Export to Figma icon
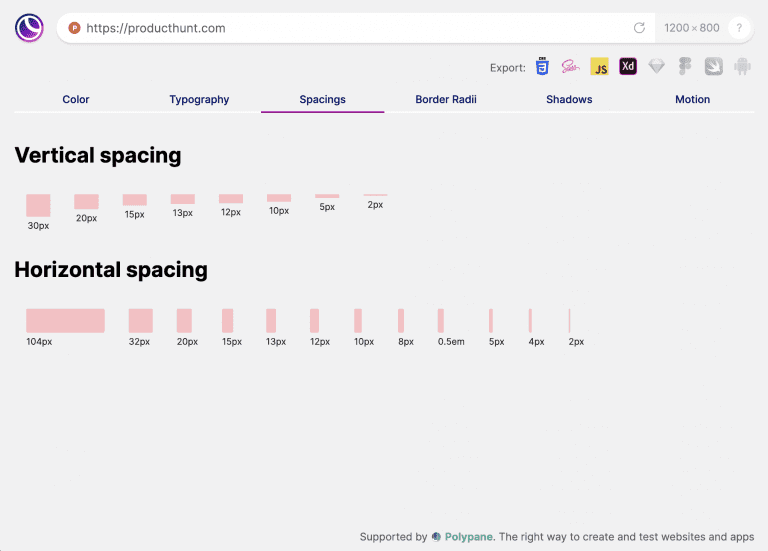 685,66
